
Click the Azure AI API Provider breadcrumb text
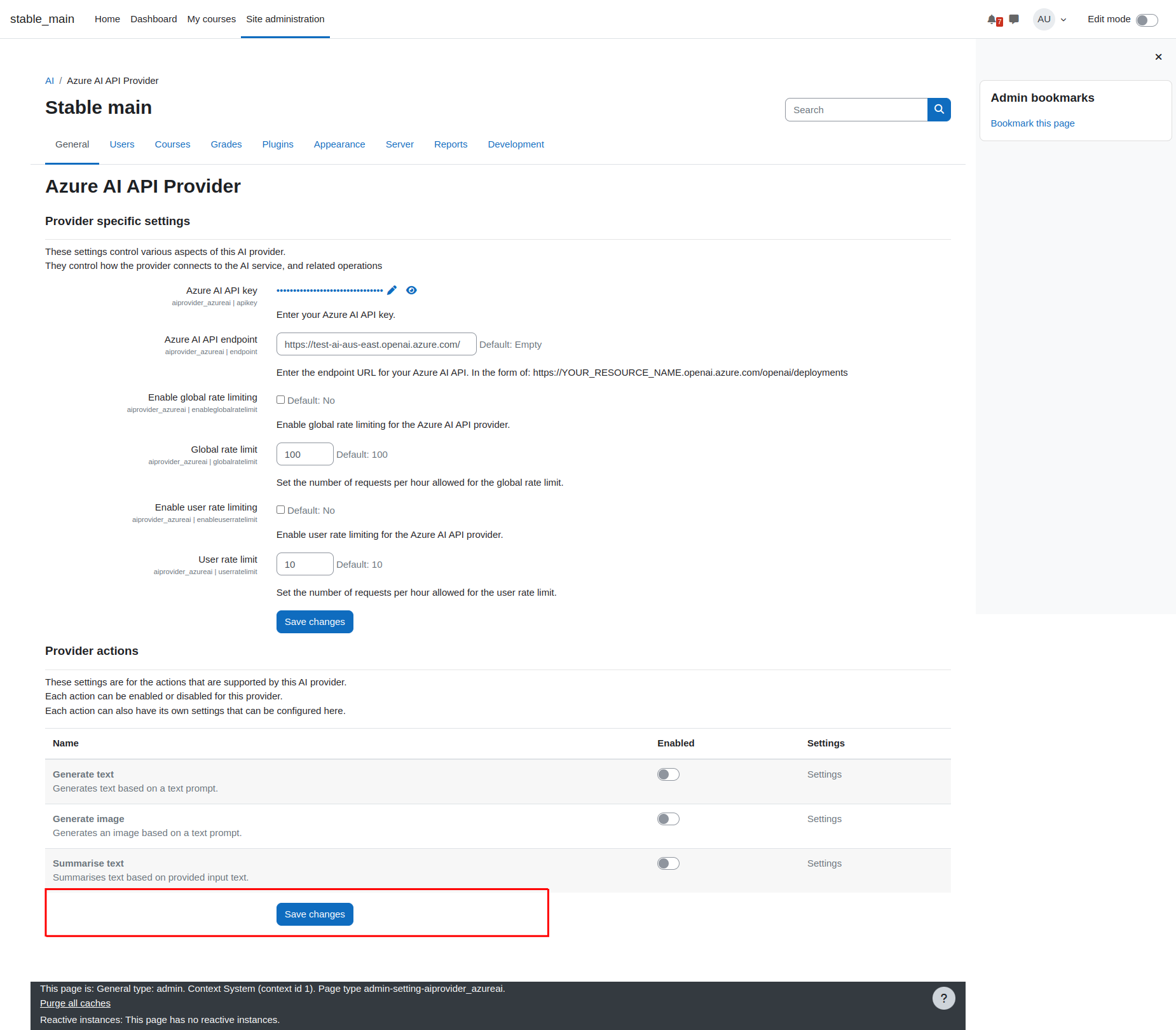click(x=113, y=81)
